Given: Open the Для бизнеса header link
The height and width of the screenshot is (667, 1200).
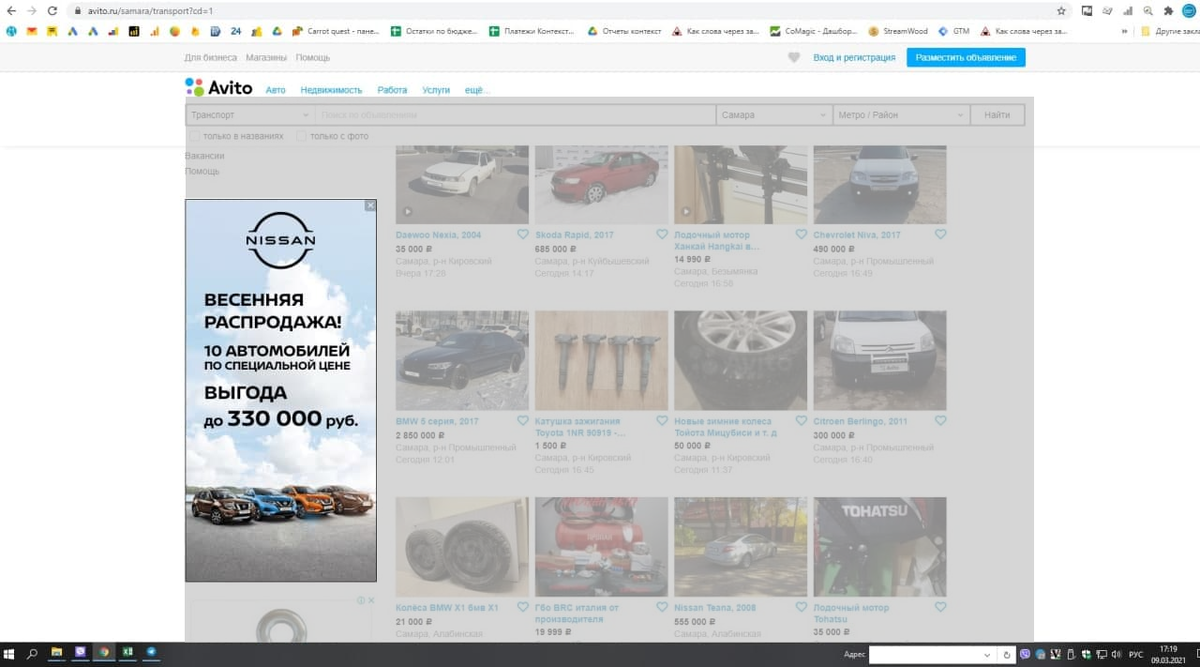Looking at the screenshot, I should [211, 58].
